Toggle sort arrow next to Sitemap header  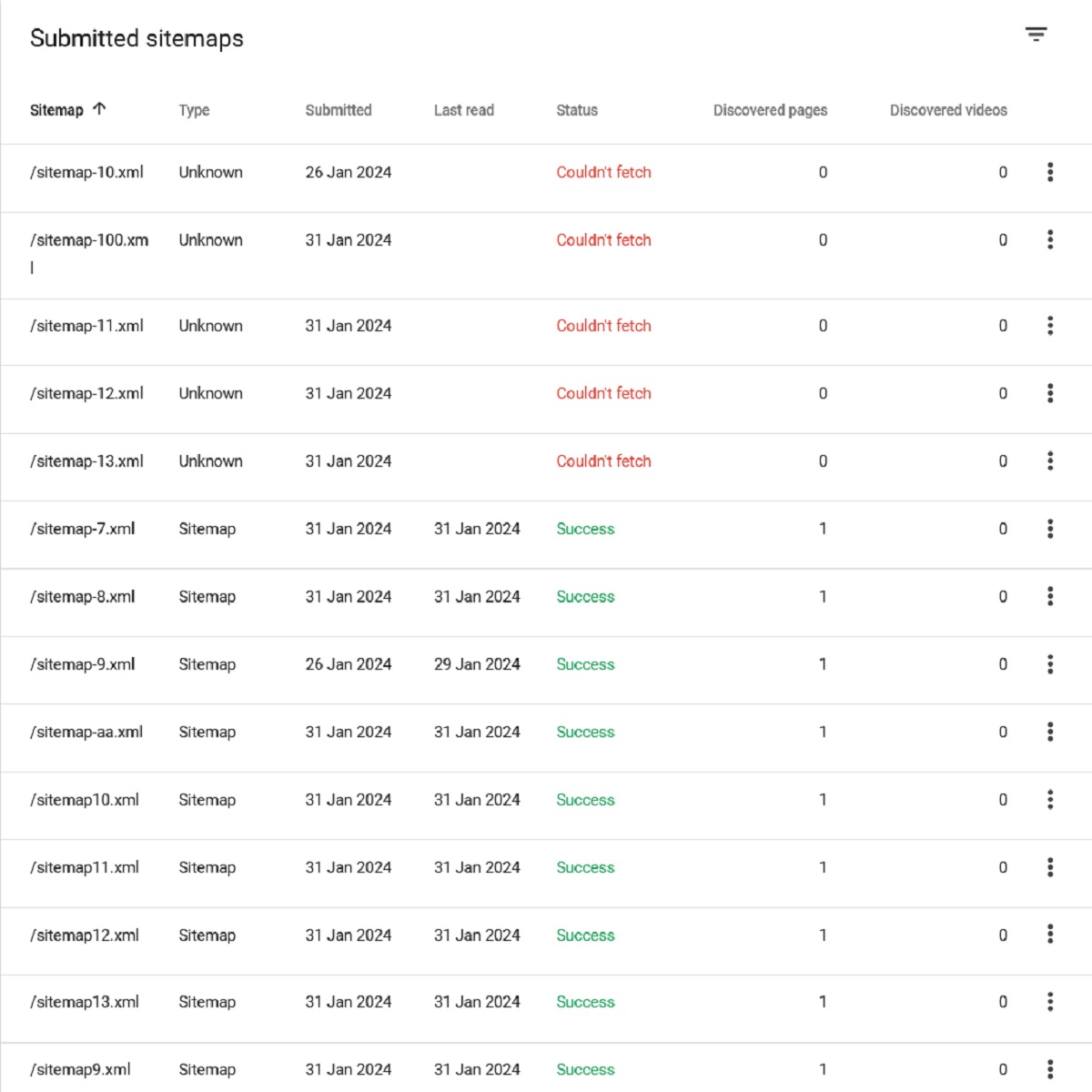(x=99, y=109)
